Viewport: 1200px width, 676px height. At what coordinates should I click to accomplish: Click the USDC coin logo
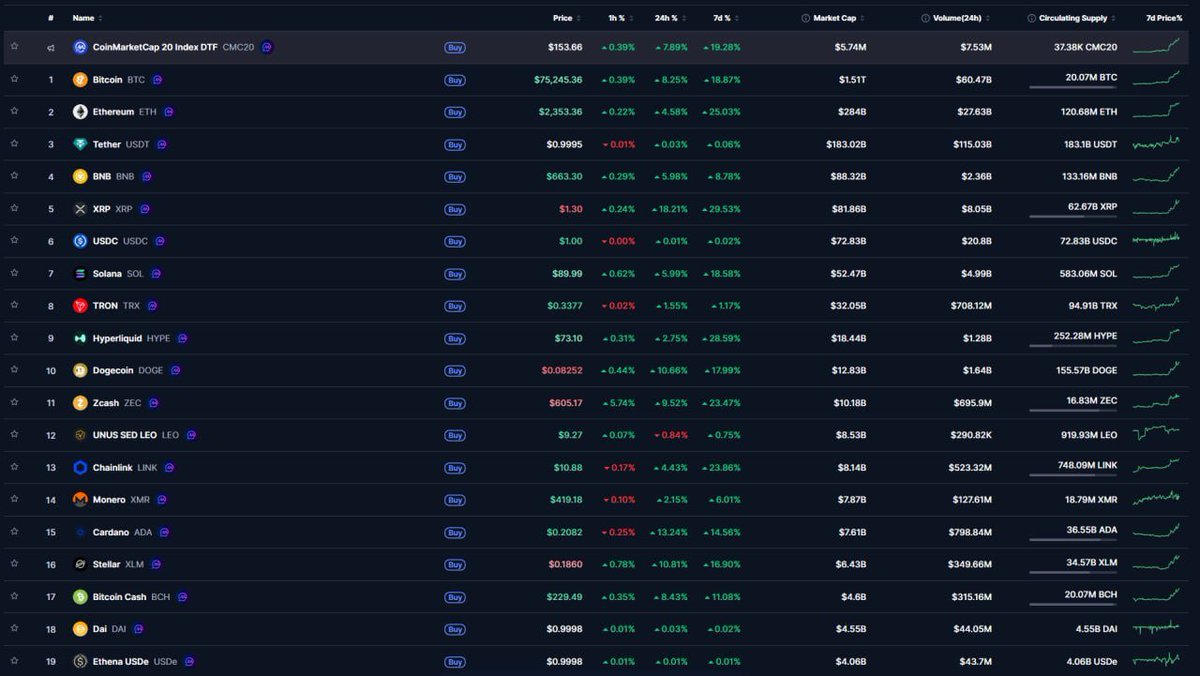80,241
